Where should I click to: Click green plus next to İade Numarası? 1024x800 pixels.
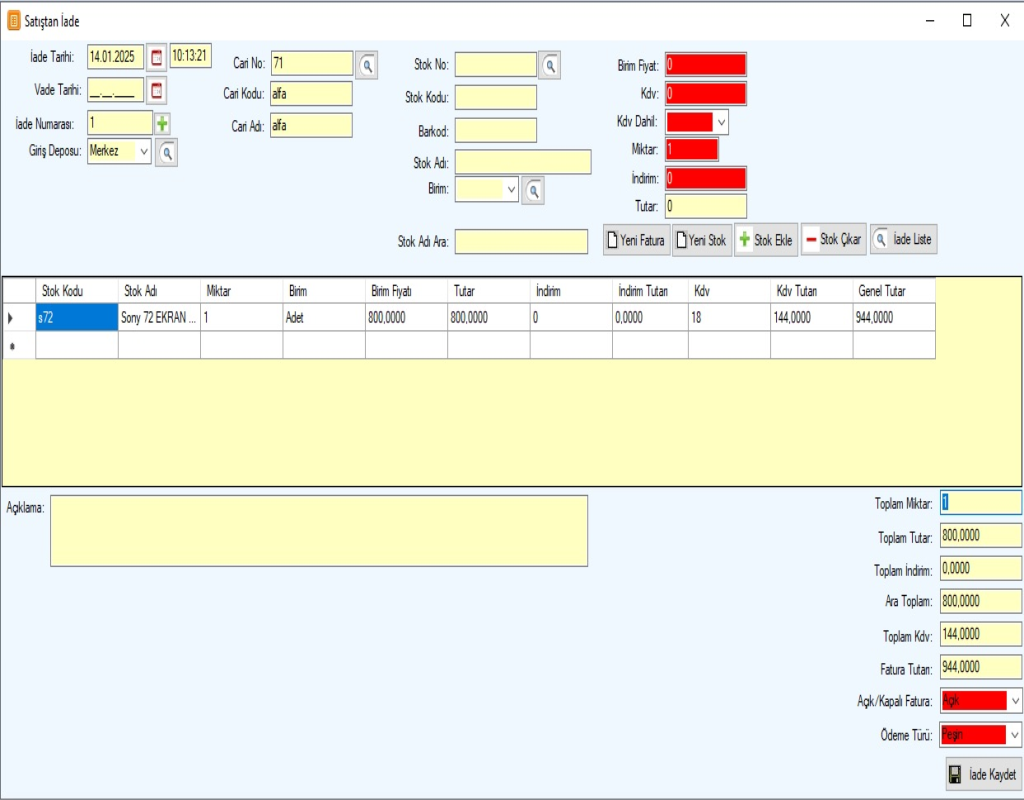pos(162,124)
